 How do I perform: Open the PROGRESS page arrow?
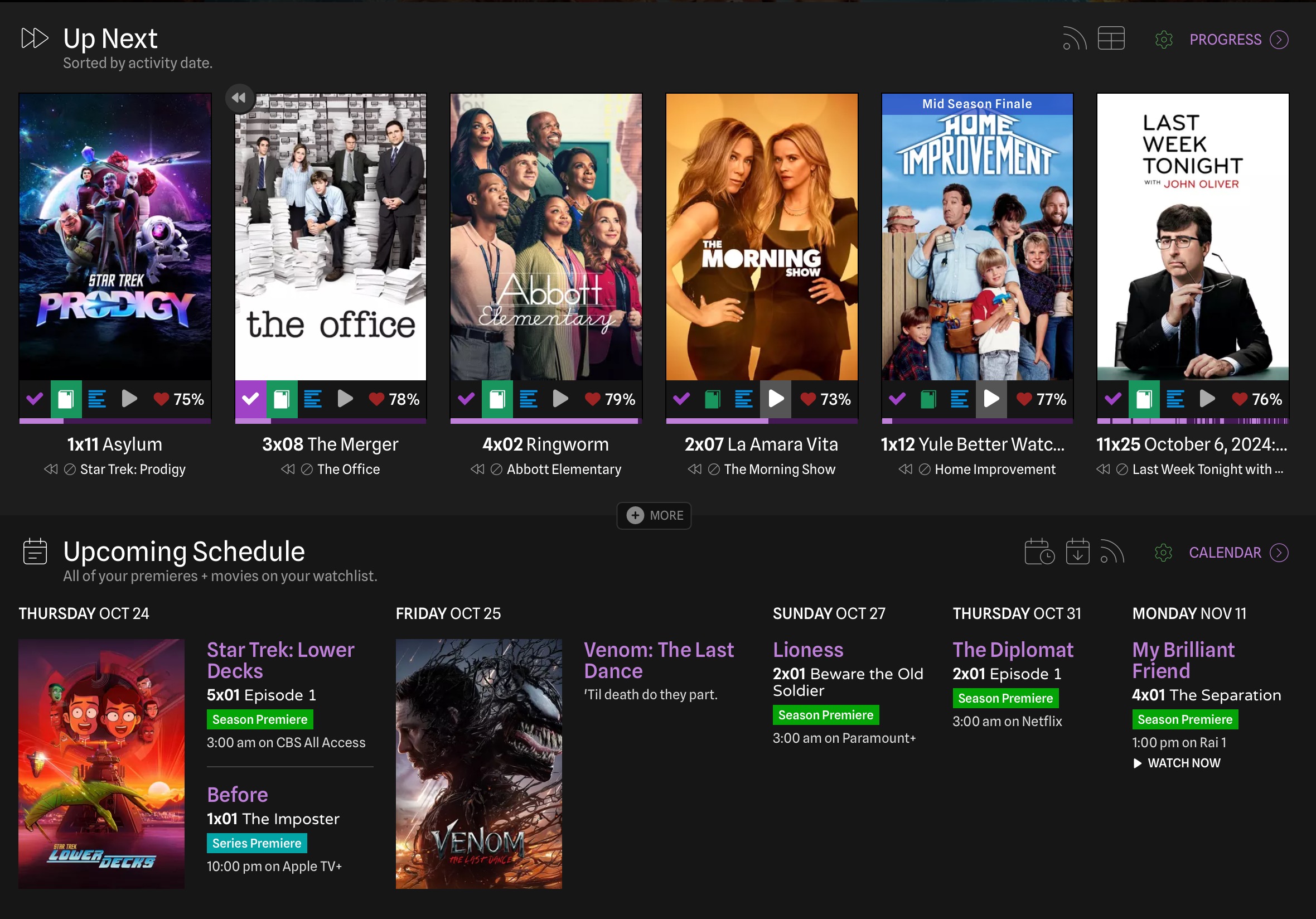pos(1279,40)
